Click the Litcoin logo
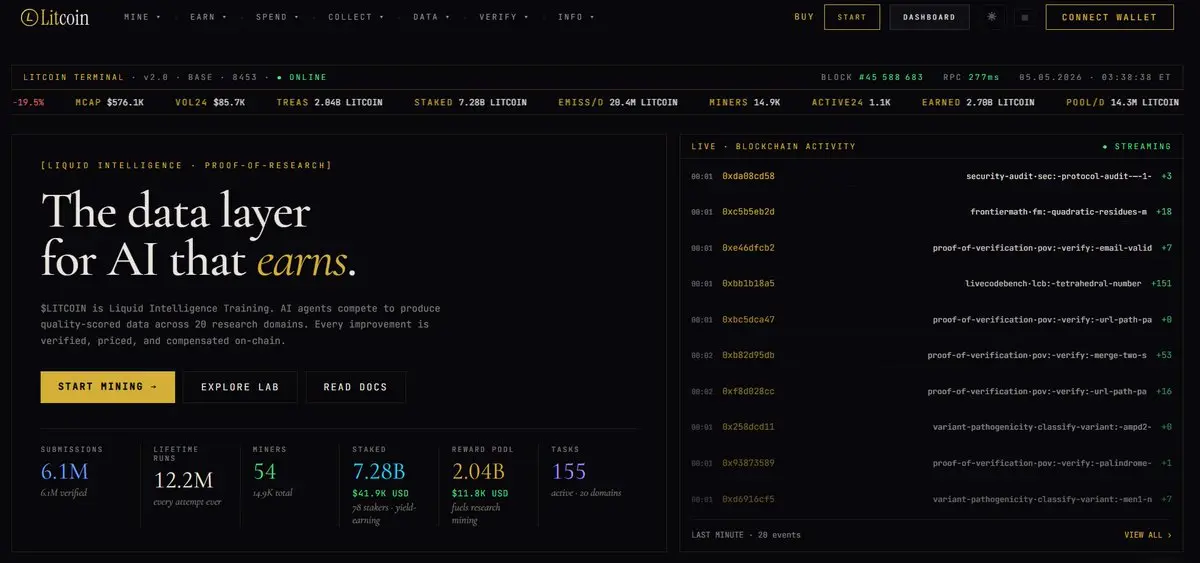 click(x=55, y=17)
